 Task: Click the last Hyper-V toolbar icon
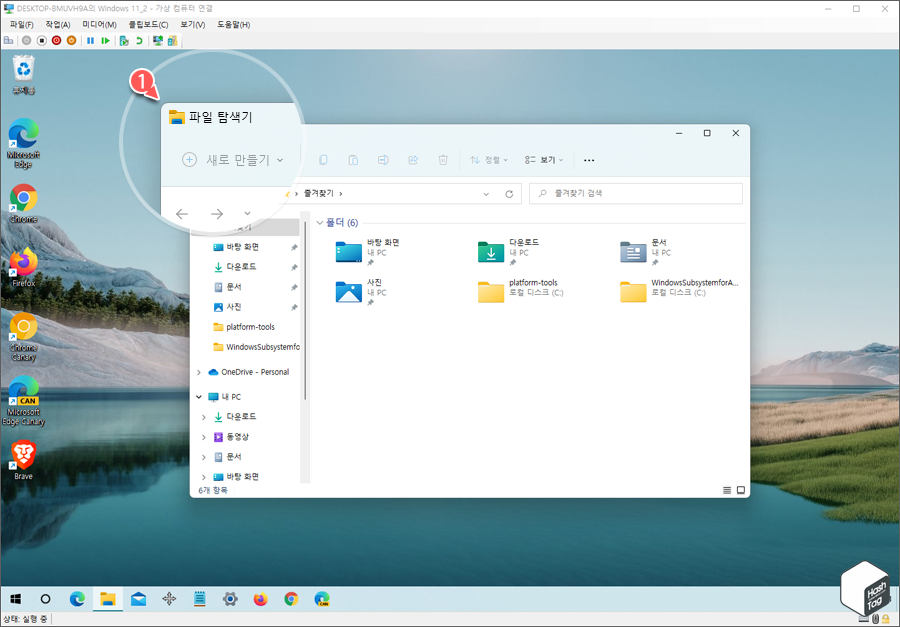(172, 41)
